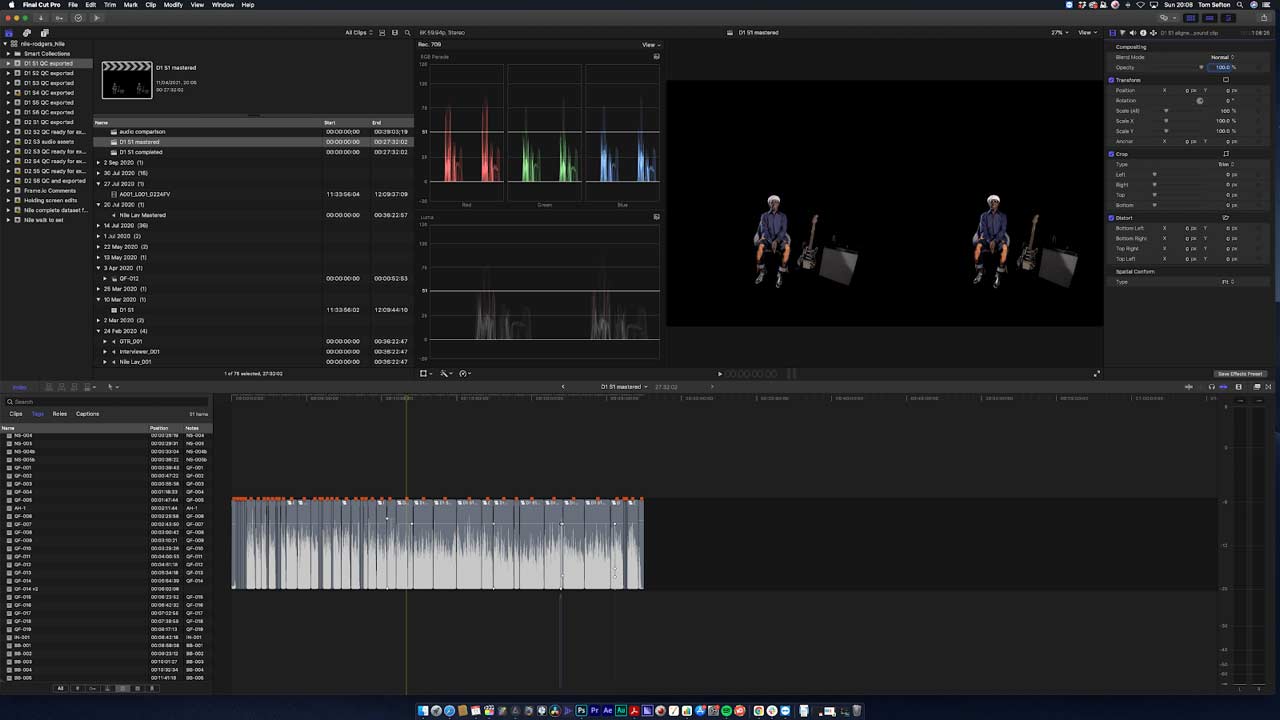
Task: Adjust the Opacity slider in Compositing
Action: pyautogui.click(x=1201, y=67)
